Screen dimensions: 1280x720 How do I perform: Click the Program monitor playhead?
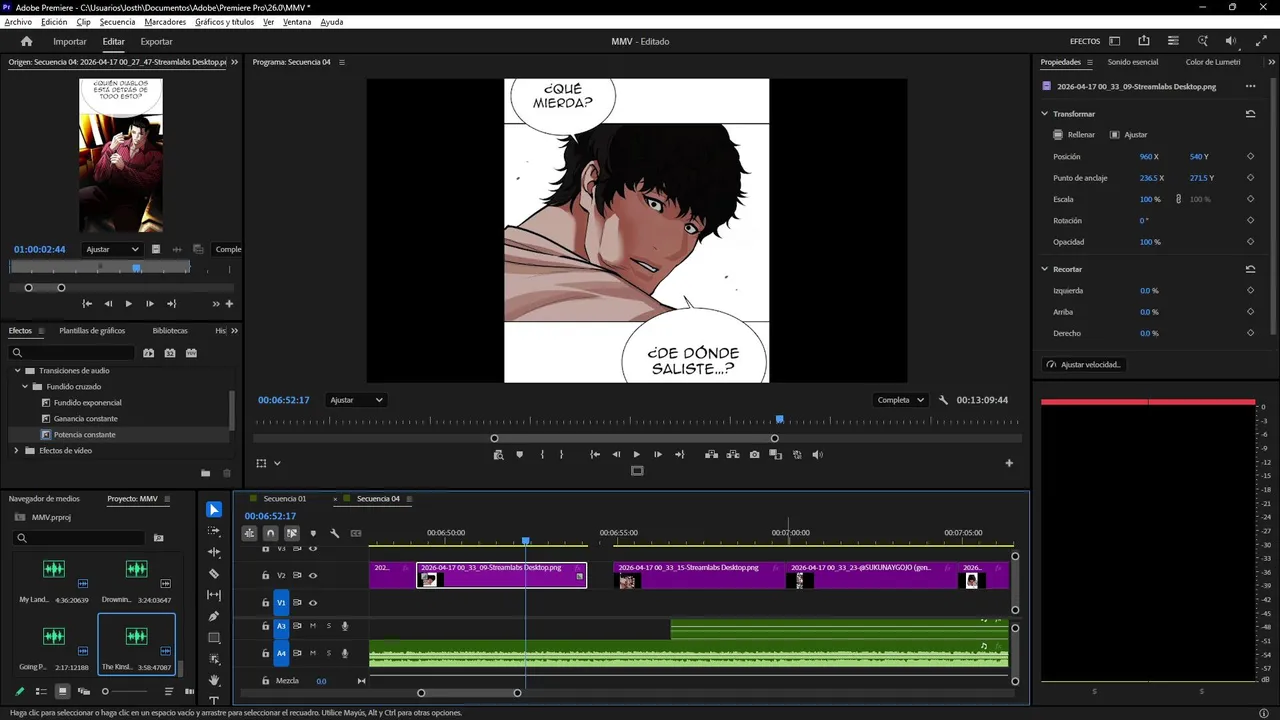[x=780, y=420]
